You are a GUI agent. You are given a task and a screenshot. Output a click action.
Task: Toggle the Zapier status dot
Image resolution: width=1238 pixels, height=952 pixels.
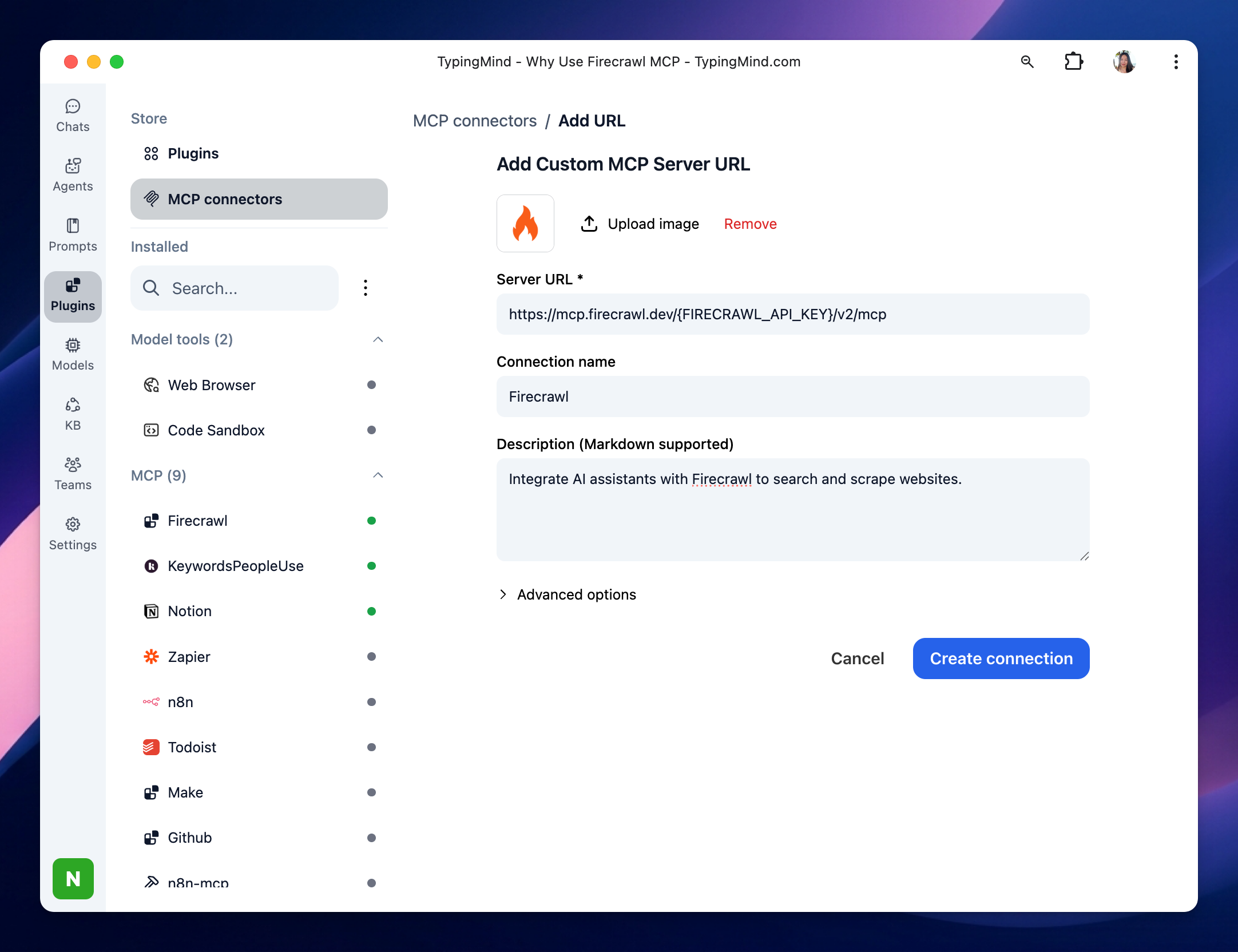pos(371,657)
